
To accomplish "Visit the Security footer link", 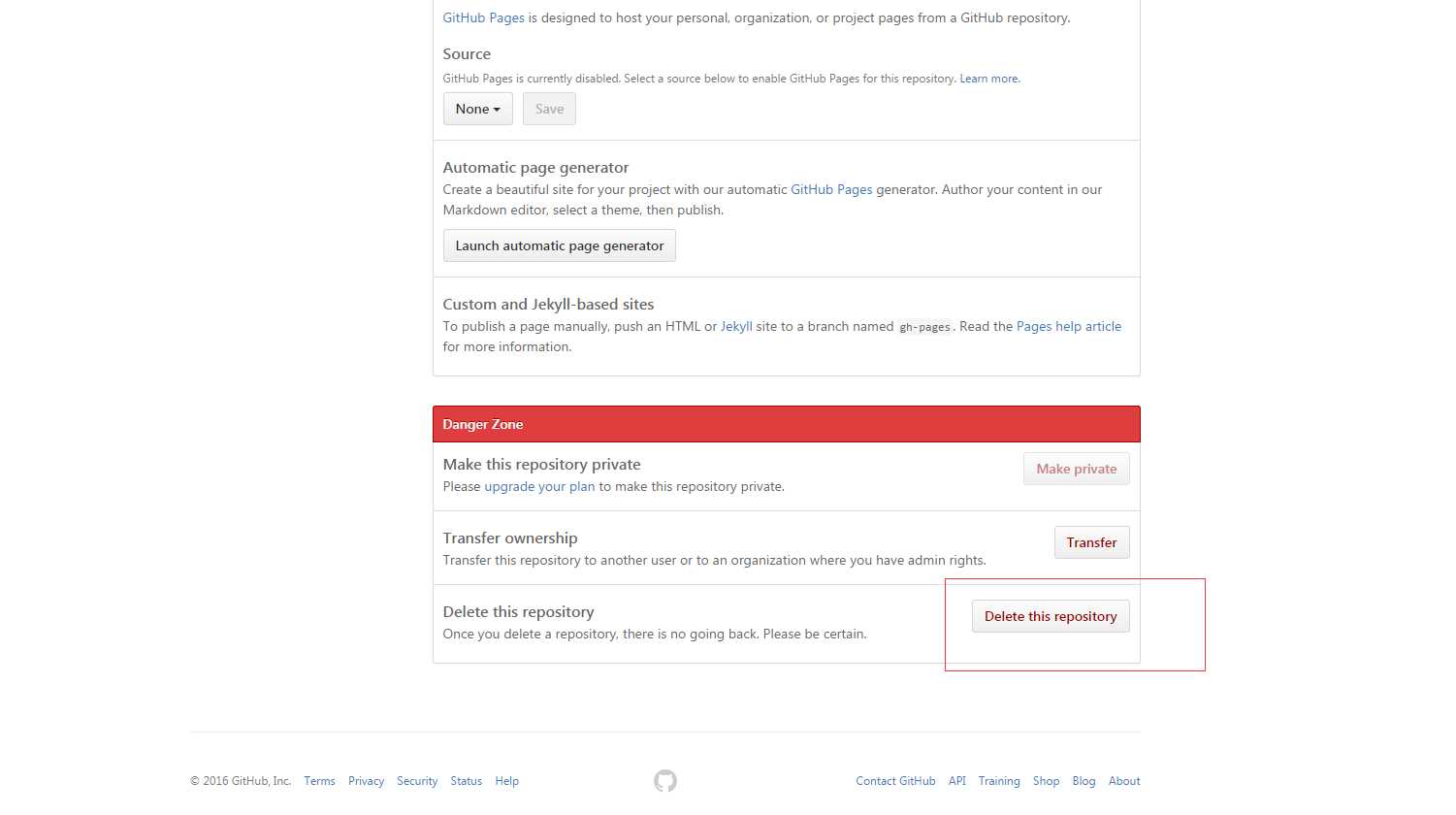I will pos(417,781).
